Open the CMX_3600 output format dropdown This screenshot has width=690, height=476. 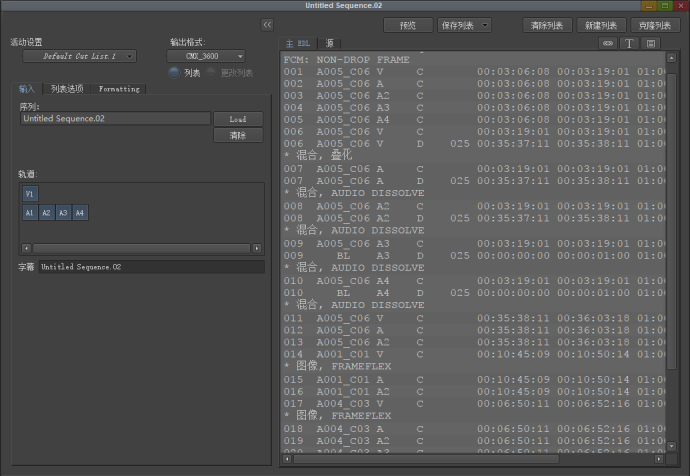[206, 57]
